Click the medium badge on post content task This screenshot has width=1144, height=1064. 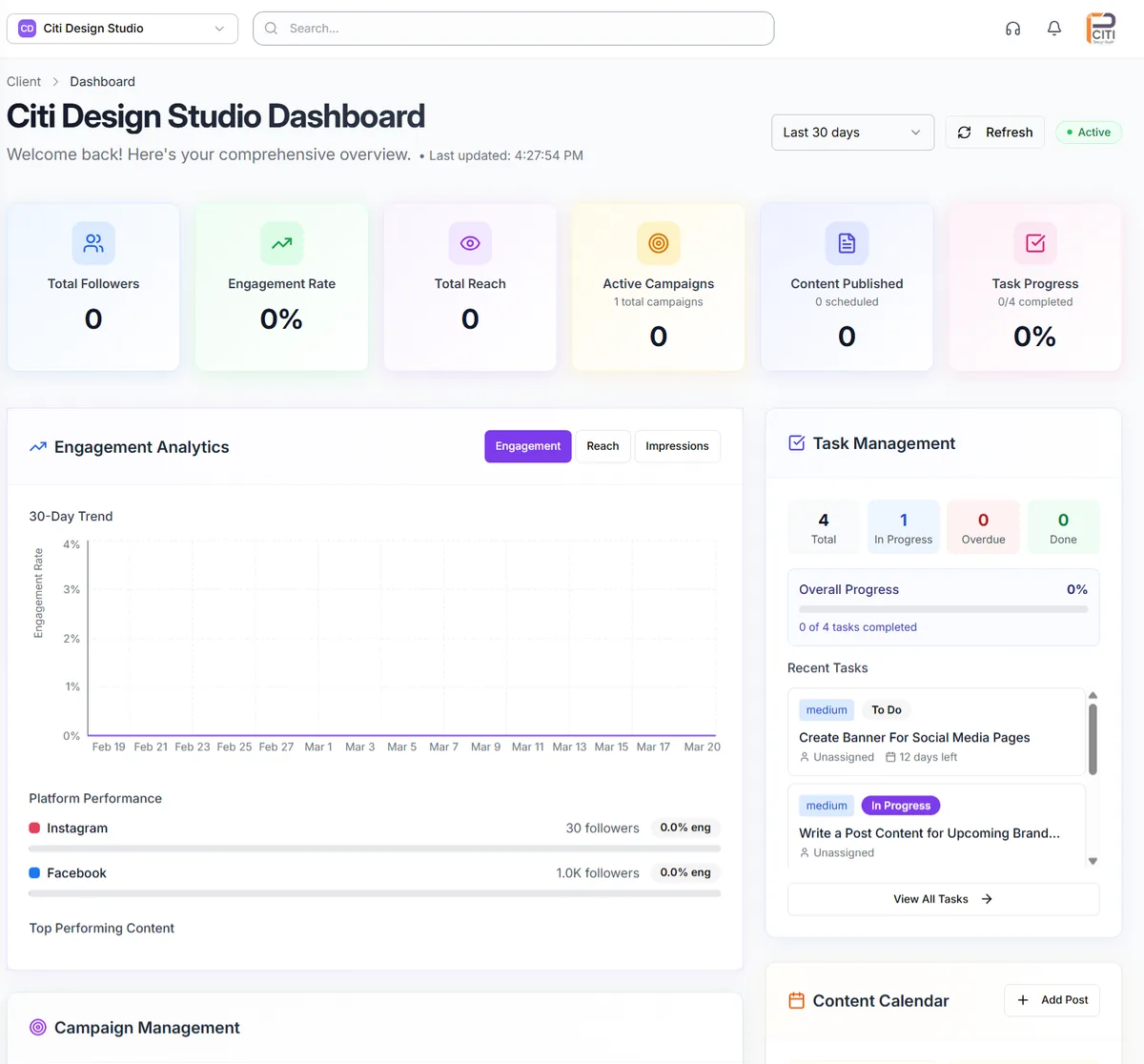pos(827,806)
